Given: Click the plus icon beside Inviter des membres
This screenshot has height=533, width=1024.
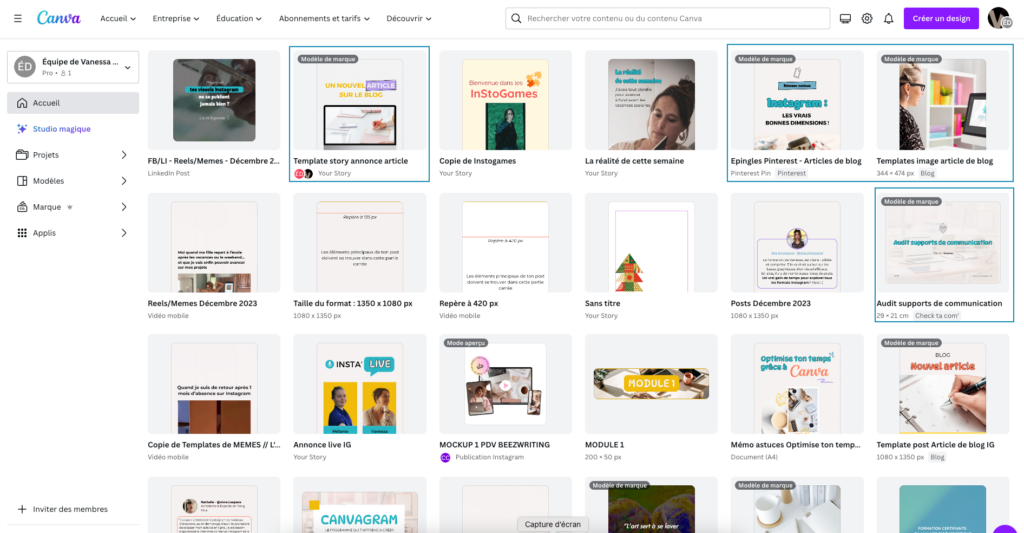Looking at the screenshot, I should (x=22, y=509).
